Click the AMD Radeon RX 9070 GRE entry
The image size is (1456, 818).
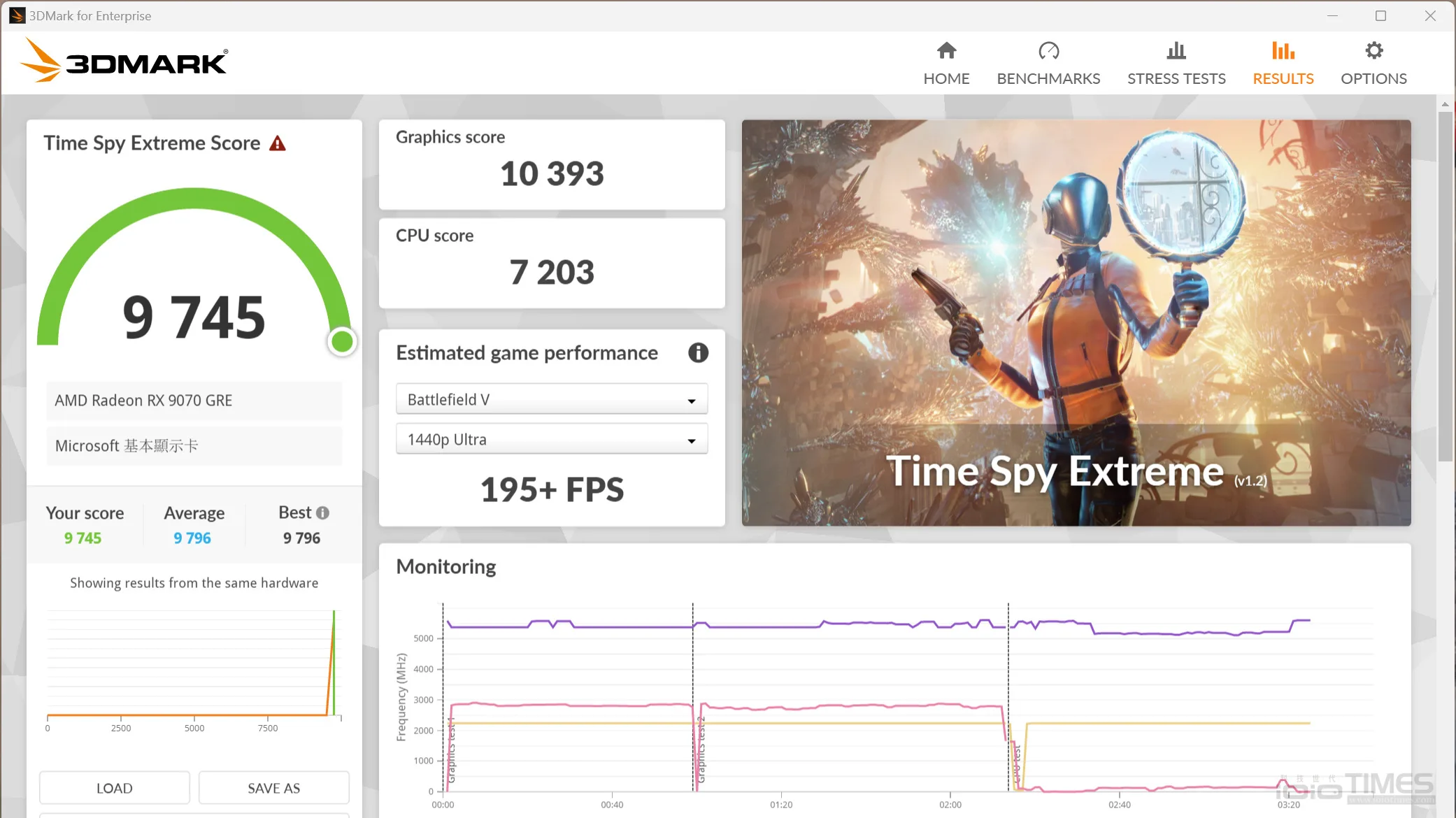tap(194, 401)
